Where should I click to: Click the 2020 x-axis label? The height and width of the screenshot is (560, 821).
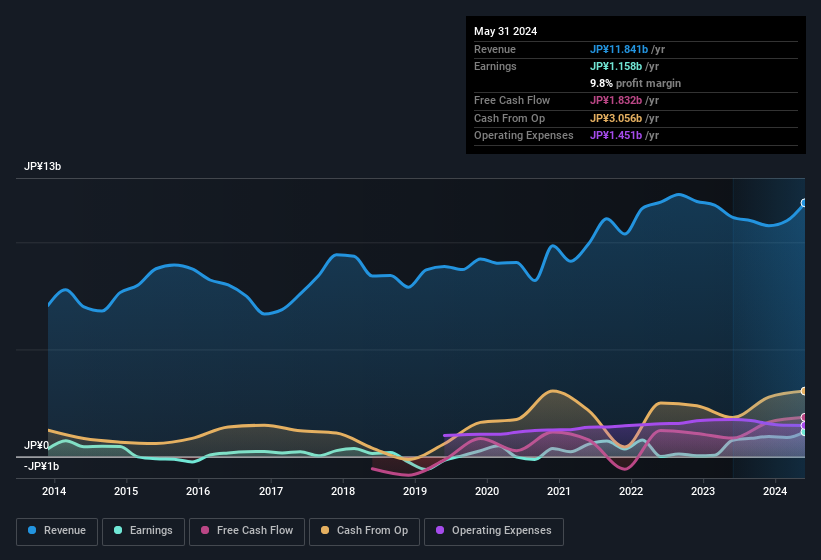(487, 491)
